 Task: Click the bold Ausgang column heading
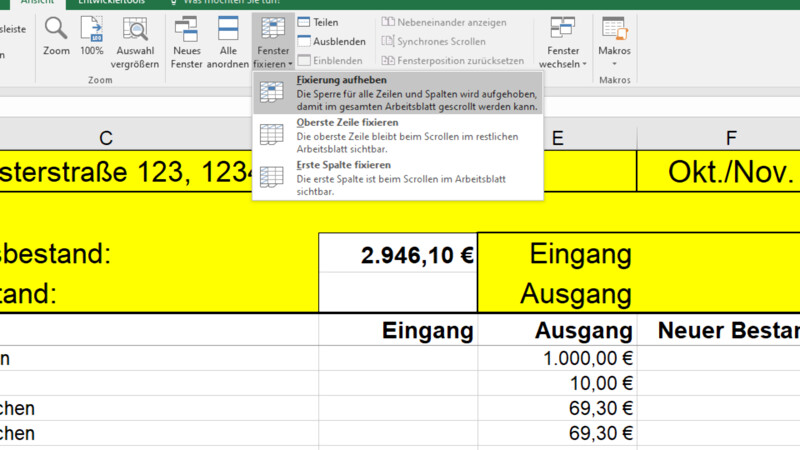[x=557, y=330]
